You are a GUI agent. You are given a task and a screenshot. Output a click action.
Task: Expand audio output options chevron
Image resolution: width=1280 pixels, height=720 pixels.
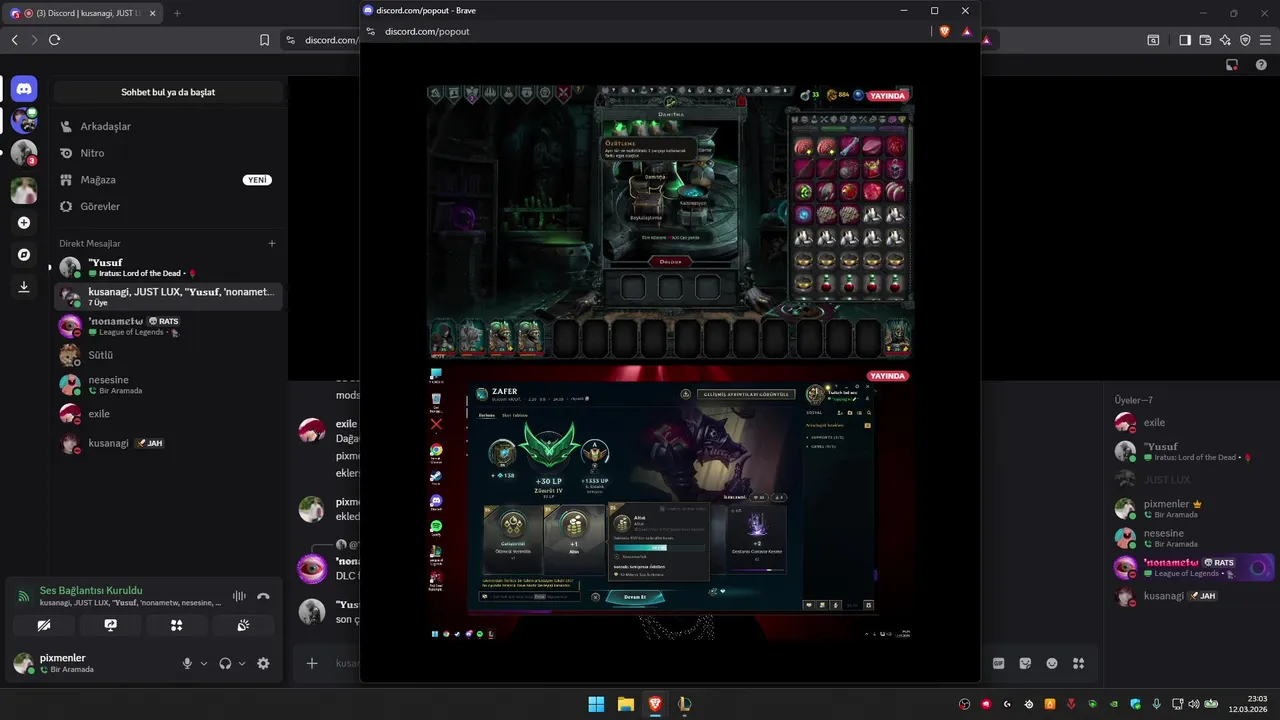pyautogui.click(x=242, y=663)
